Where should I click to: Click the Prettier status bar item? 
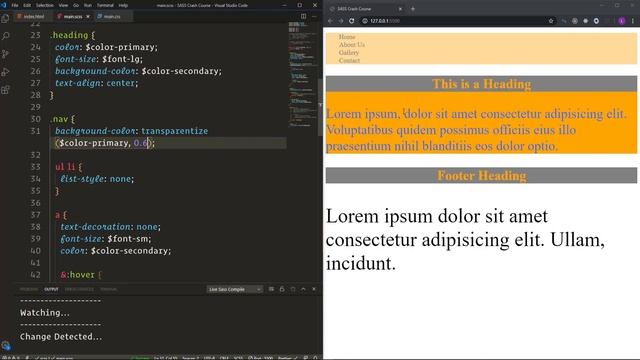point(287,358)
